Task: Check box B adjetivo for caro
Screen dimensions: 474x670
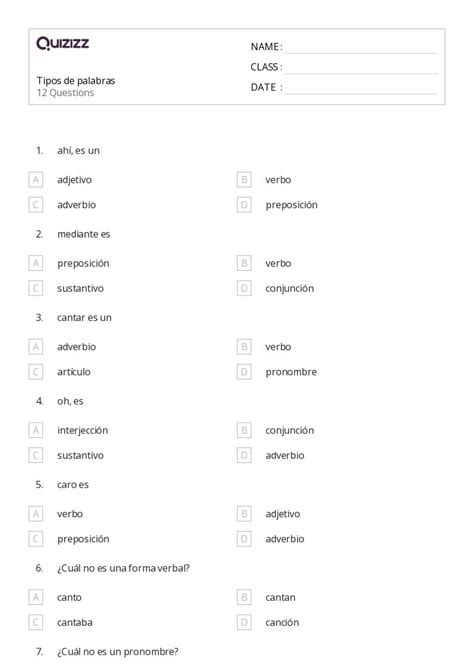Action: pos(244,514)
